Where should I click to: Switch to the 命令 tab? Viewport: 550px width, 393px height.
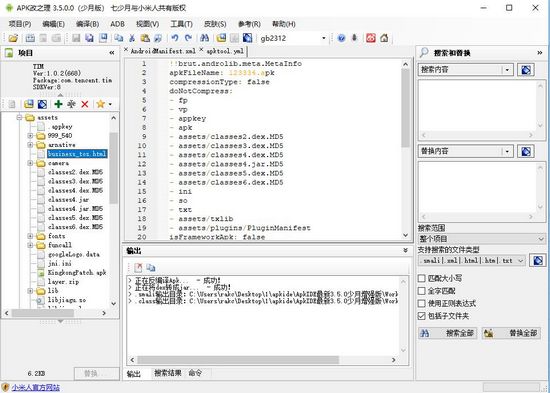tap(195, 373)
